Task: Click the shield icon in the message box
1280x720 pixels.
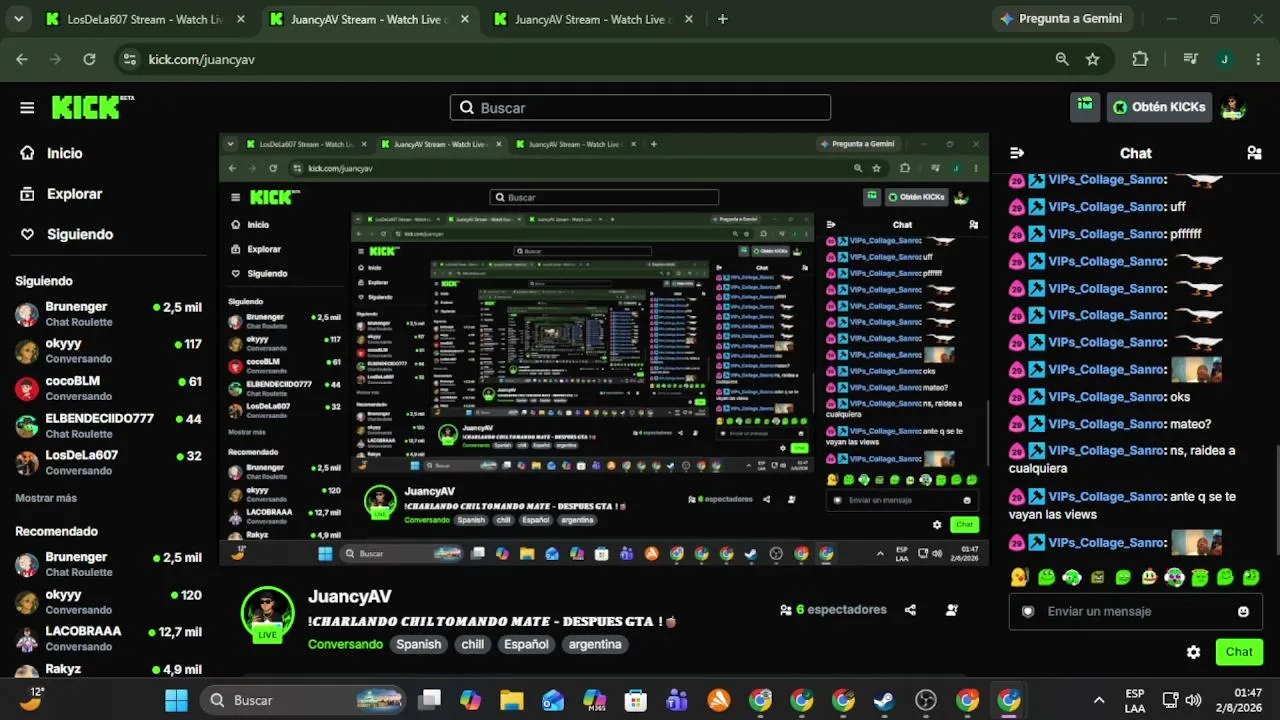Action: (1028, 612)
